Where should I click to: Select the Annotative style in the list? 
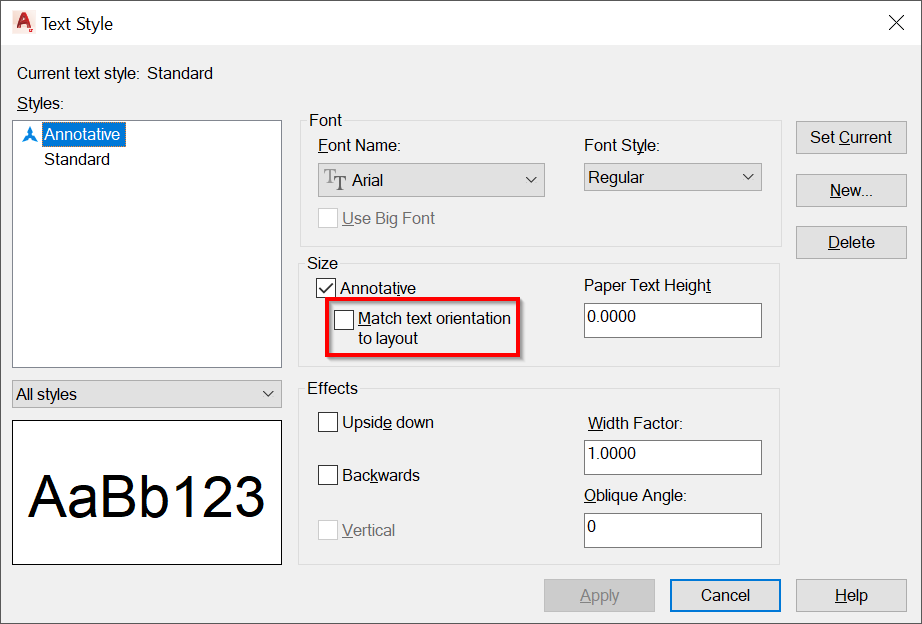(x=83, y=133)
